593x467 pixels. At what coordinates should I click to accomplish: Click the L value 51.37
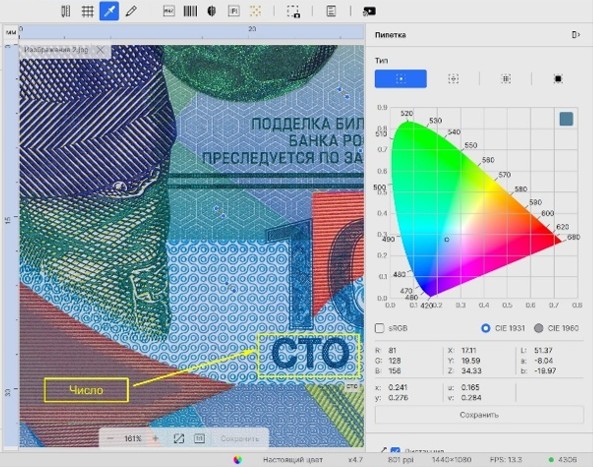(543, 351)
